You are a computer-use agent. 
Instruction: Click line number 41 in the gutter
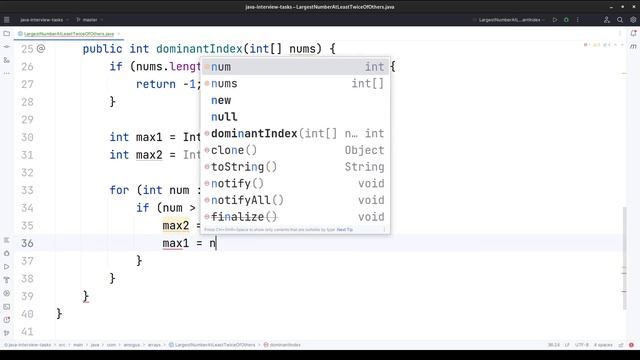27,331
